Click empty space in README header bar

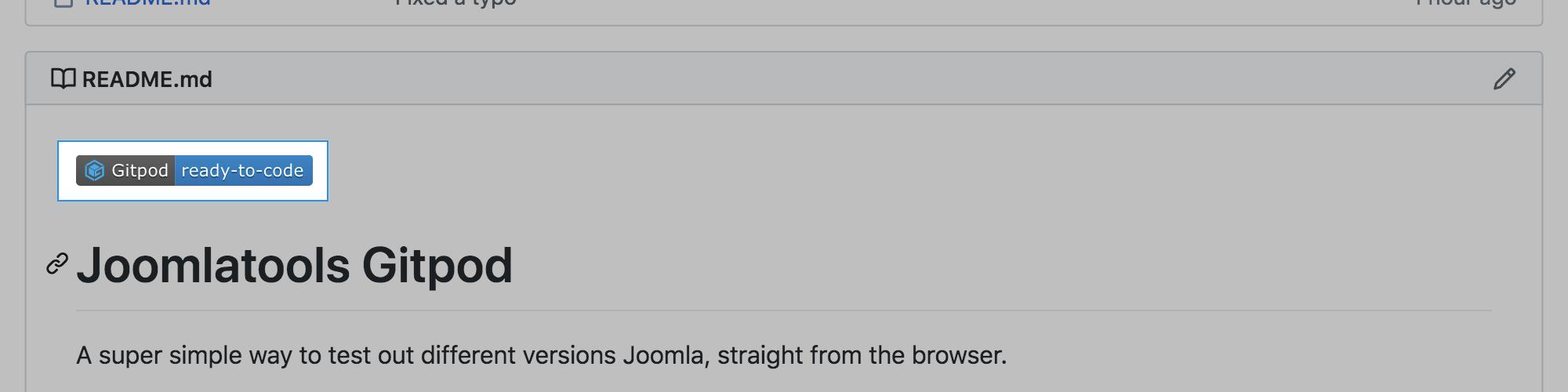(x=784, y=79)
